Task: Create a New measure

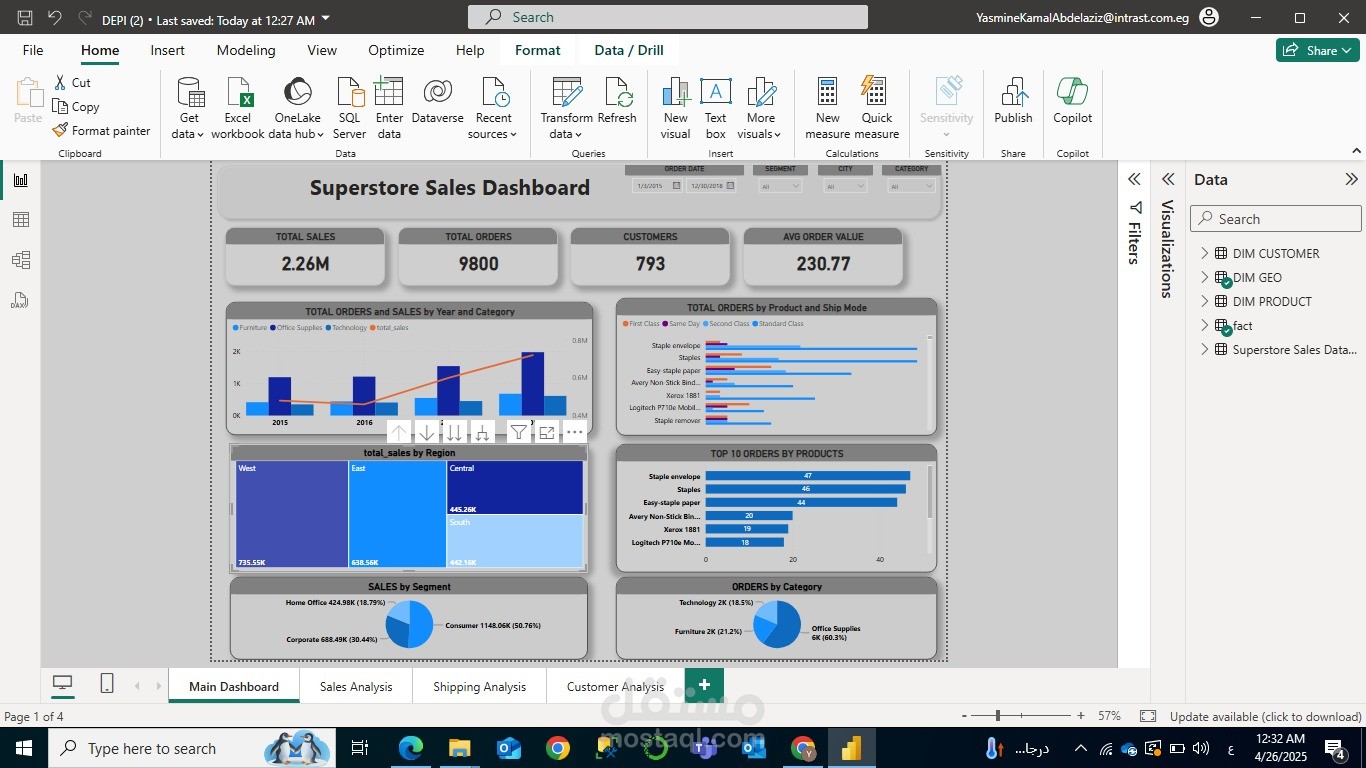Action: (827, 108)
